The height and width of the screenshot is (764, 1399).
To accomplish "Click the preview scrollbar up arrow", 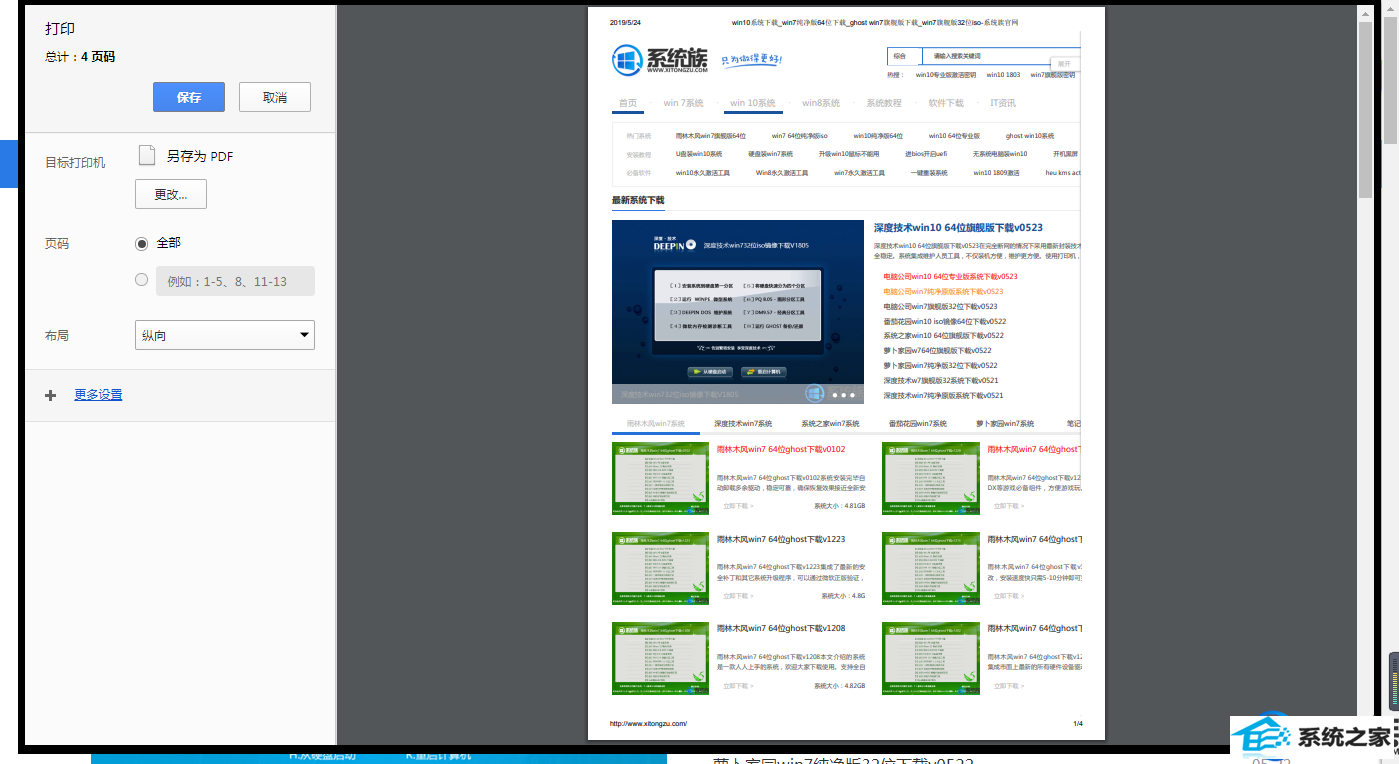I will [x=1365, y=14].
